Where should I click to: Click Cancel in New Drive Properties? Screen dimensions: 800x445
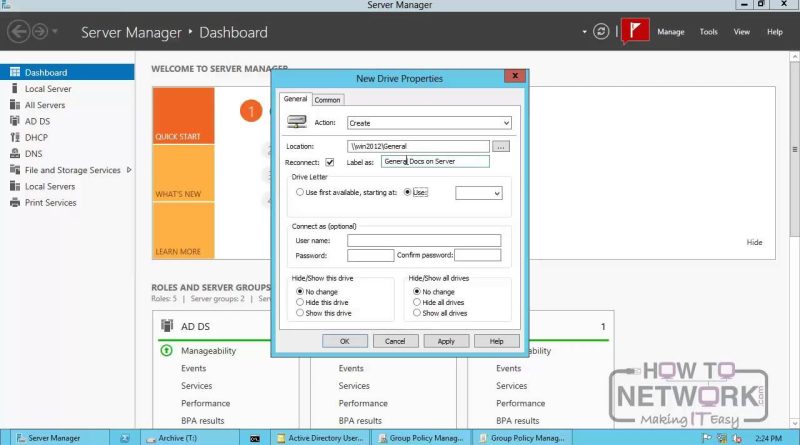pos(395,341)
